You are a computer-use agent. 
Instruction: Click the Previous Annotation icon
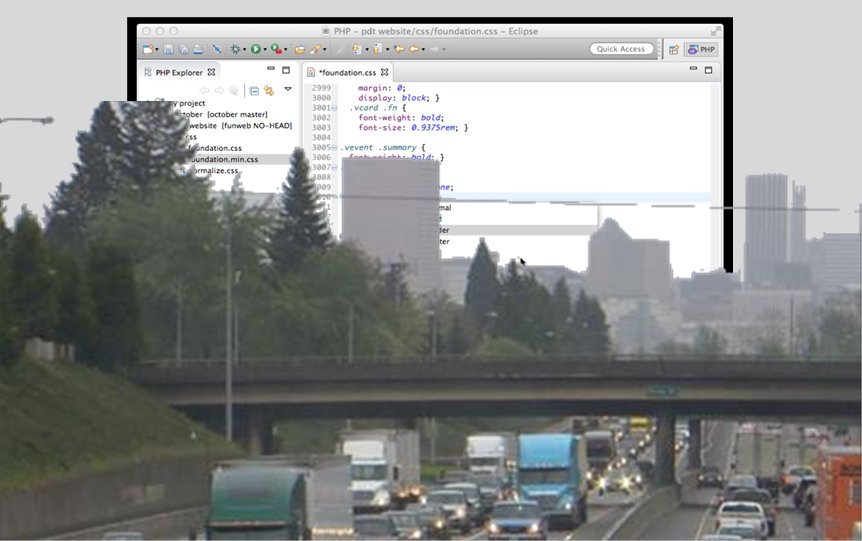[x=377, y=49]
